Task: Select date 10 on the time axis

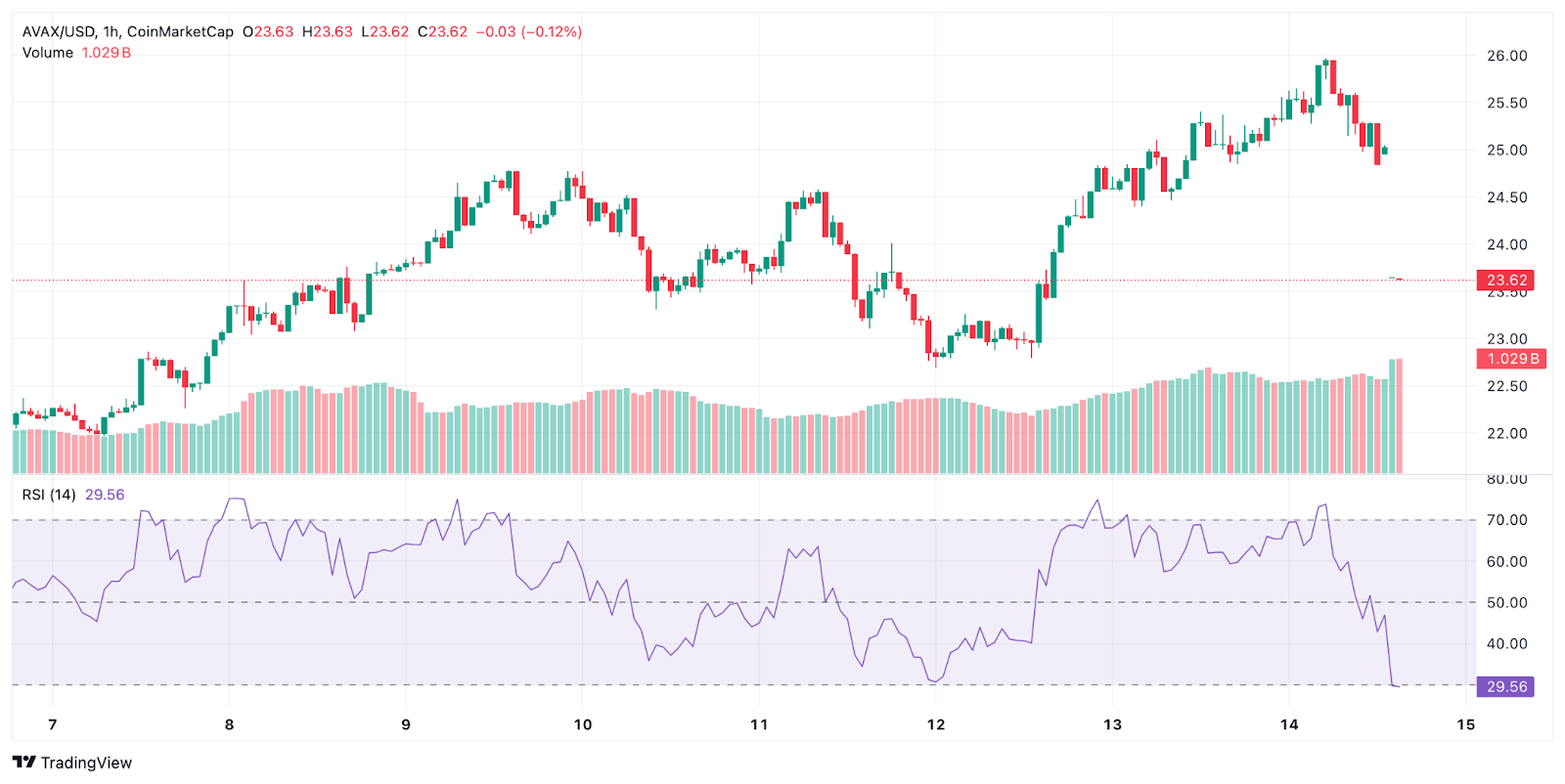Action: (x=582, y=724)
